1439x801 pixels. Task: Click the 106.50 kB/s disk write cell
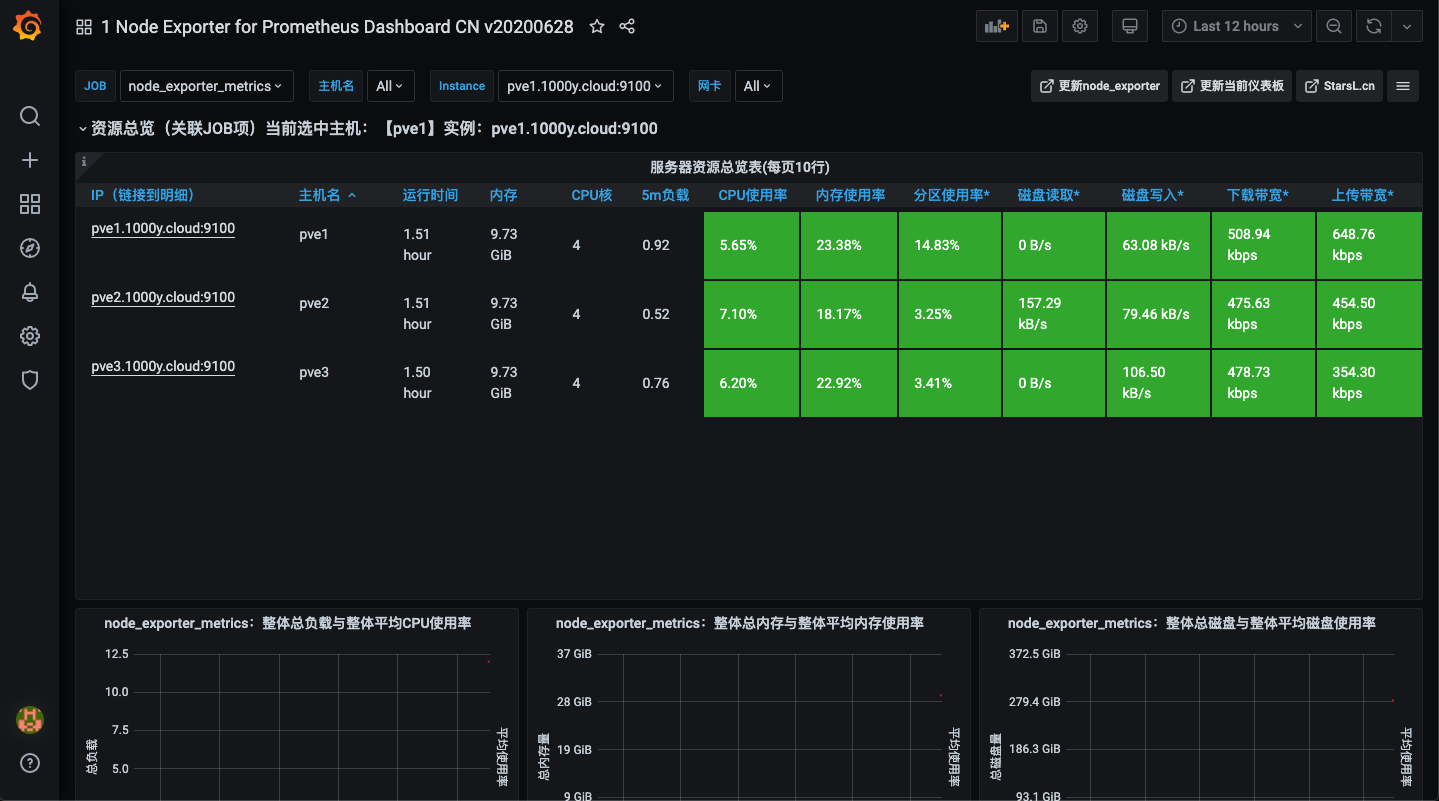[1158, 383]
